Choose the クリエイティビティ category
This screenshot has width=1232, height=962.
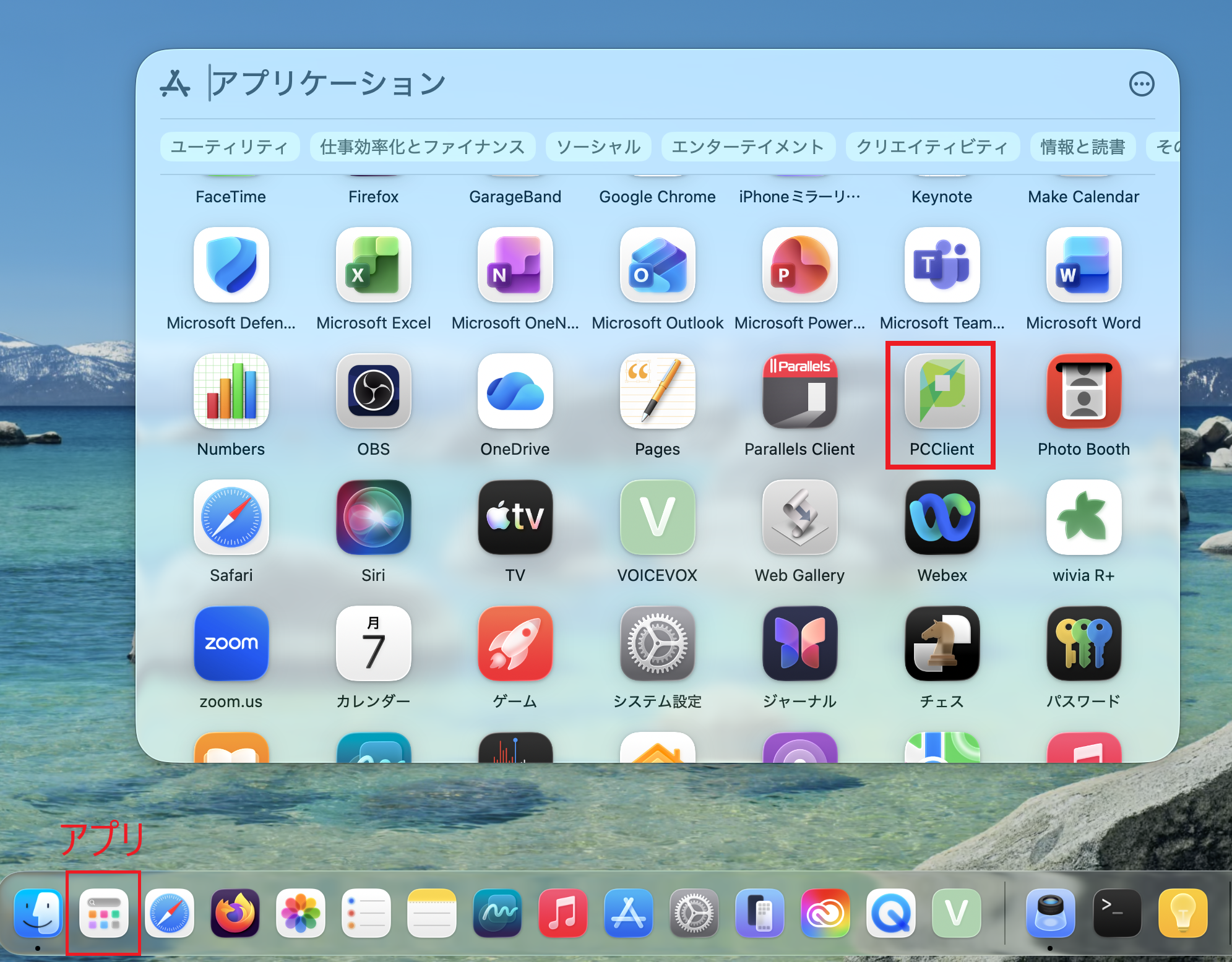pyautogui.click(x=933, y=147)
